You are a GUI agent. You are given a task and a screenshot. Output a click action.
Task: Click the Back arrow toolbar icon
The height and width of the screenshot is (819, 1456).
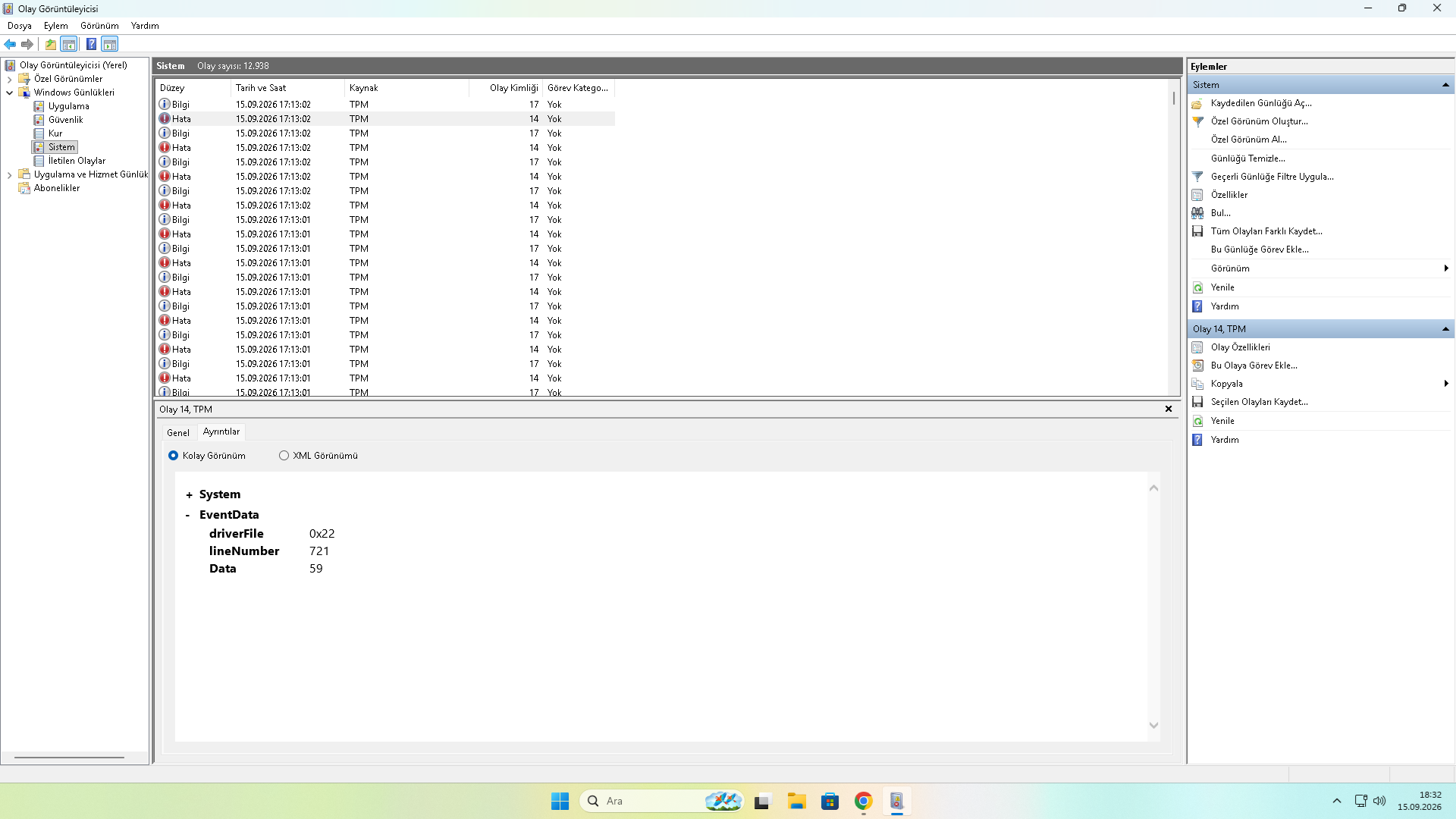point(11,44)
